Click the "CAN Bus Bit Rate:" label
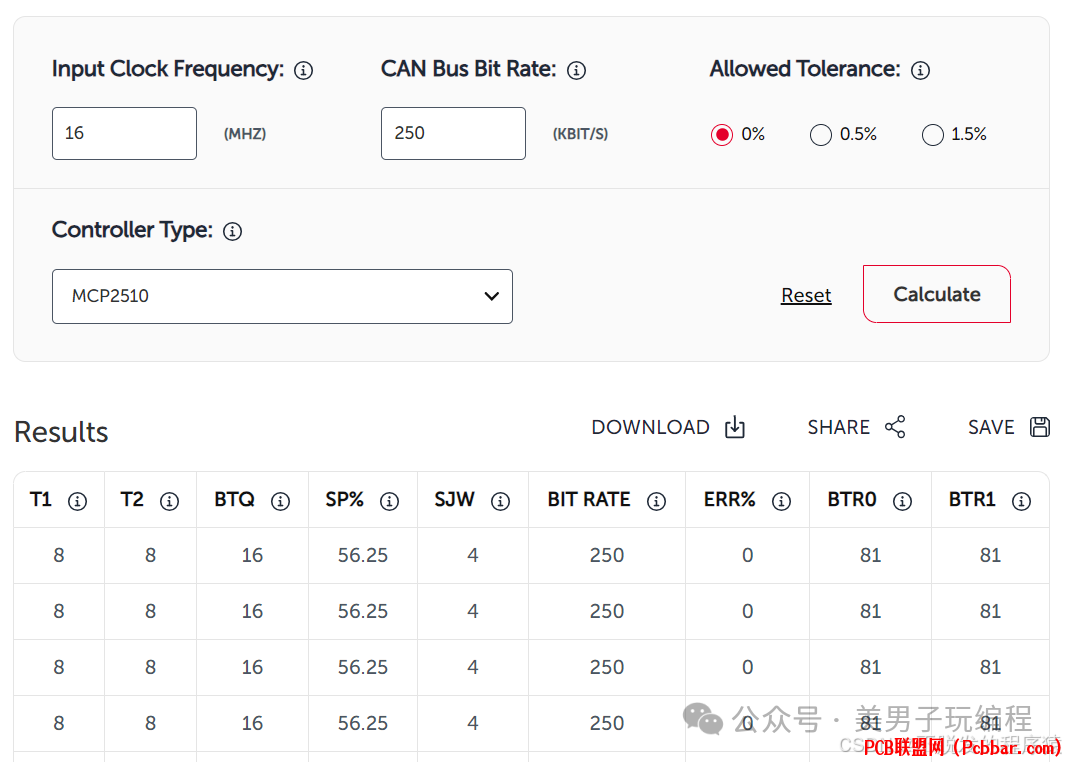 coord(468,69)
